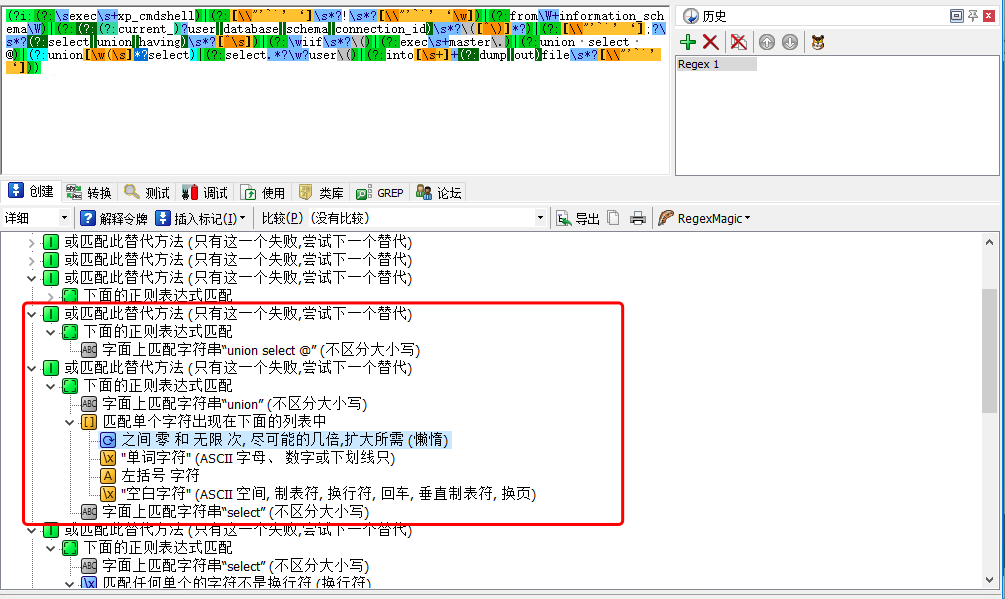Image resolution: width=1005 pixels, height=599 pixels.
Task: Toggle floating mode of the 历史 panel
Action: (956, 15)
